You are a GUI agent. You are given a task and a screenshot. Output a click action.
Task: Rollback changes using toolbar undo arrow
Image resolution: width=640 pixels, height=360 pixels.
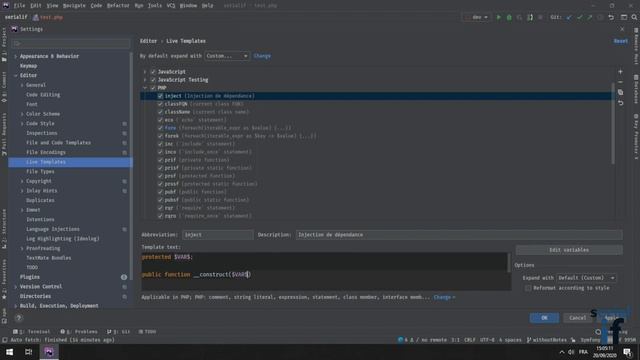pos(611,18)
